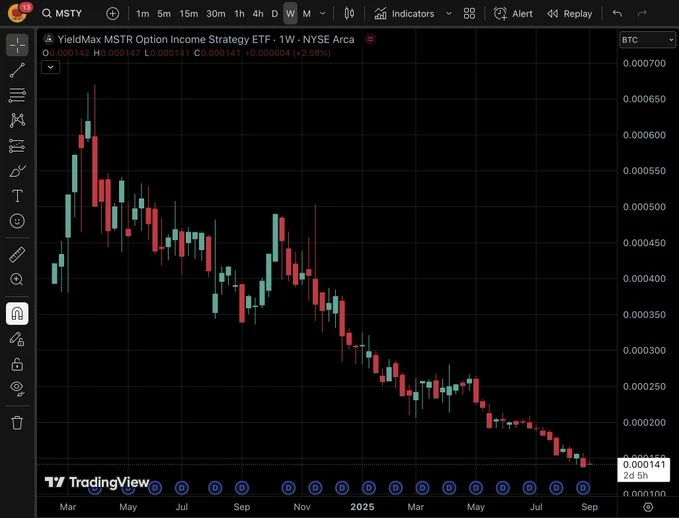Click the 0.000550 price scale label
This screenshot has width=679, height=518.
(644, 171)
